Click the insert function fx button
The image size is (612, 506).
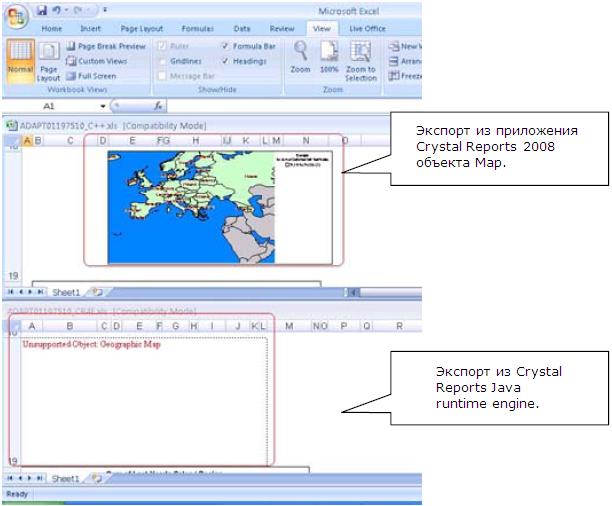(x=158, y=105)
